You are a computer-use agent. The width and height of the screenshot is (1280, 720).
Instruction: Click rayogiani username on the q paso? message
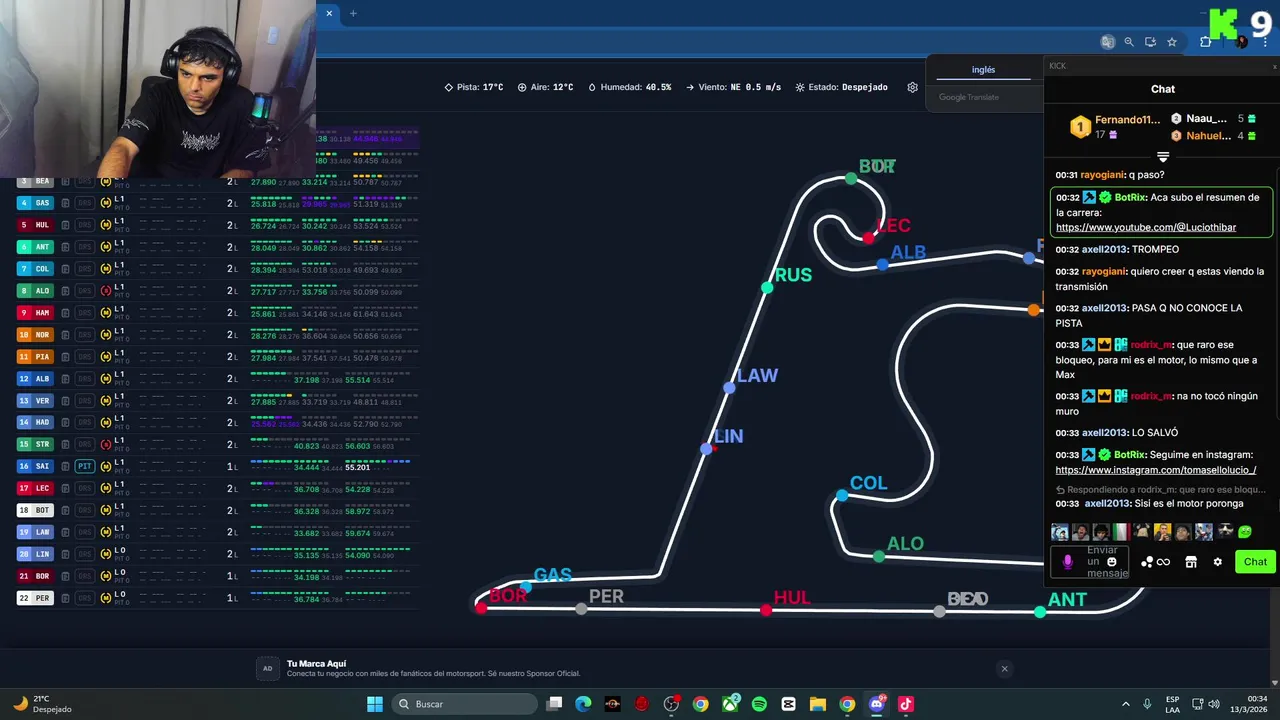1103,175
